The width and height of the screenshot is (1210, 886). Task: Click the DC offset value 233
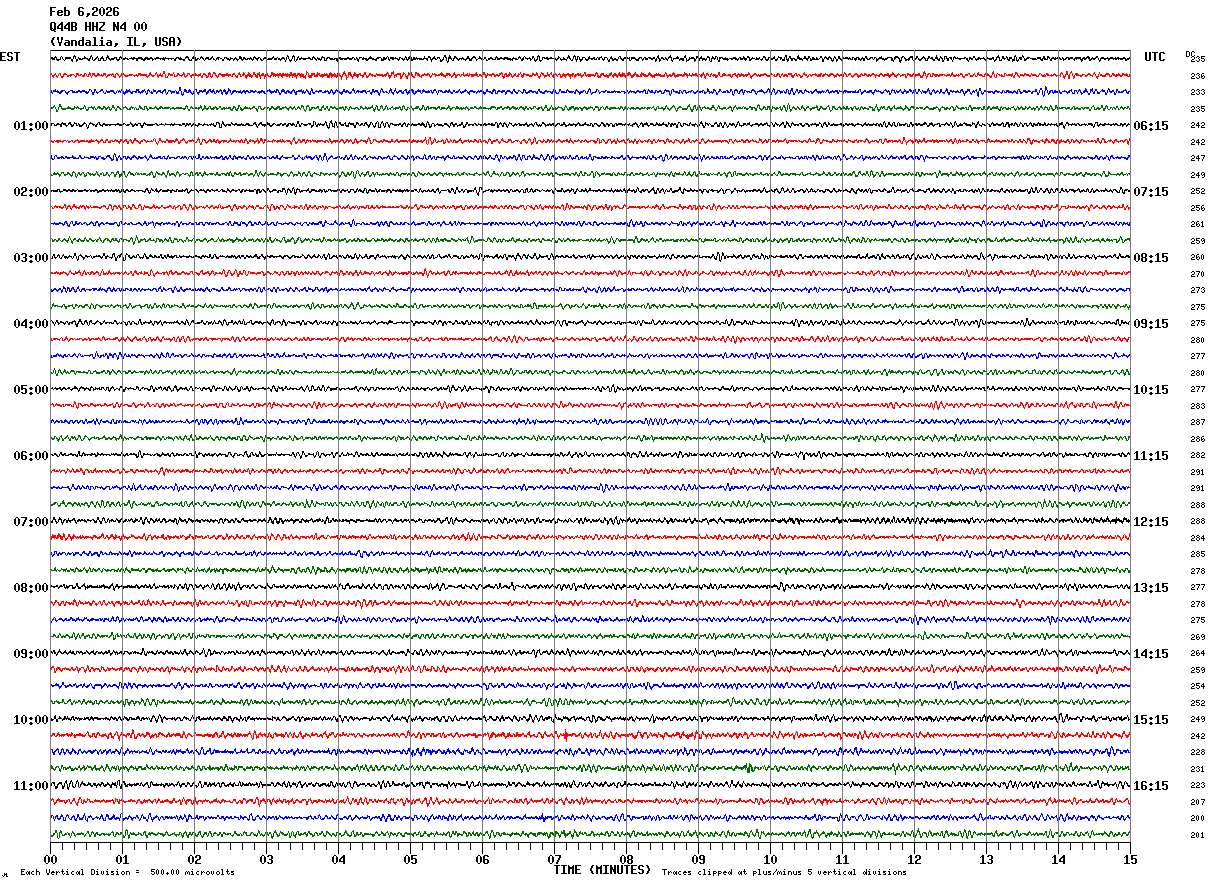pyautogui.click(x=1197, y=92)
